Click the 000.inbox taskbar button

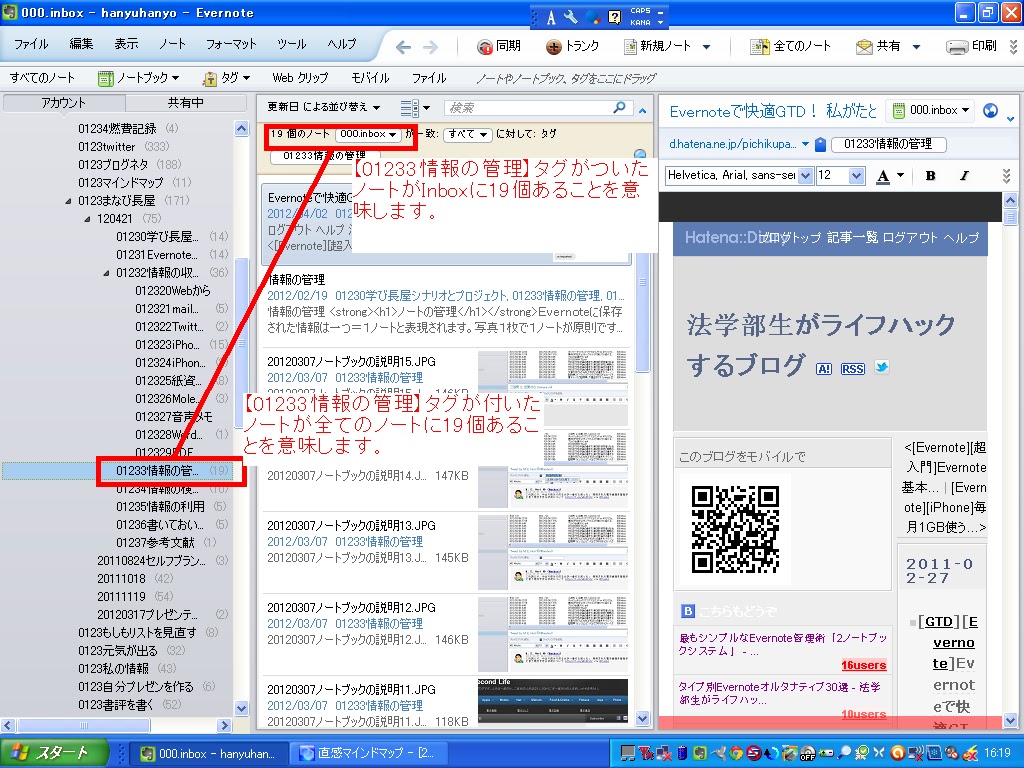click(208, 753)
